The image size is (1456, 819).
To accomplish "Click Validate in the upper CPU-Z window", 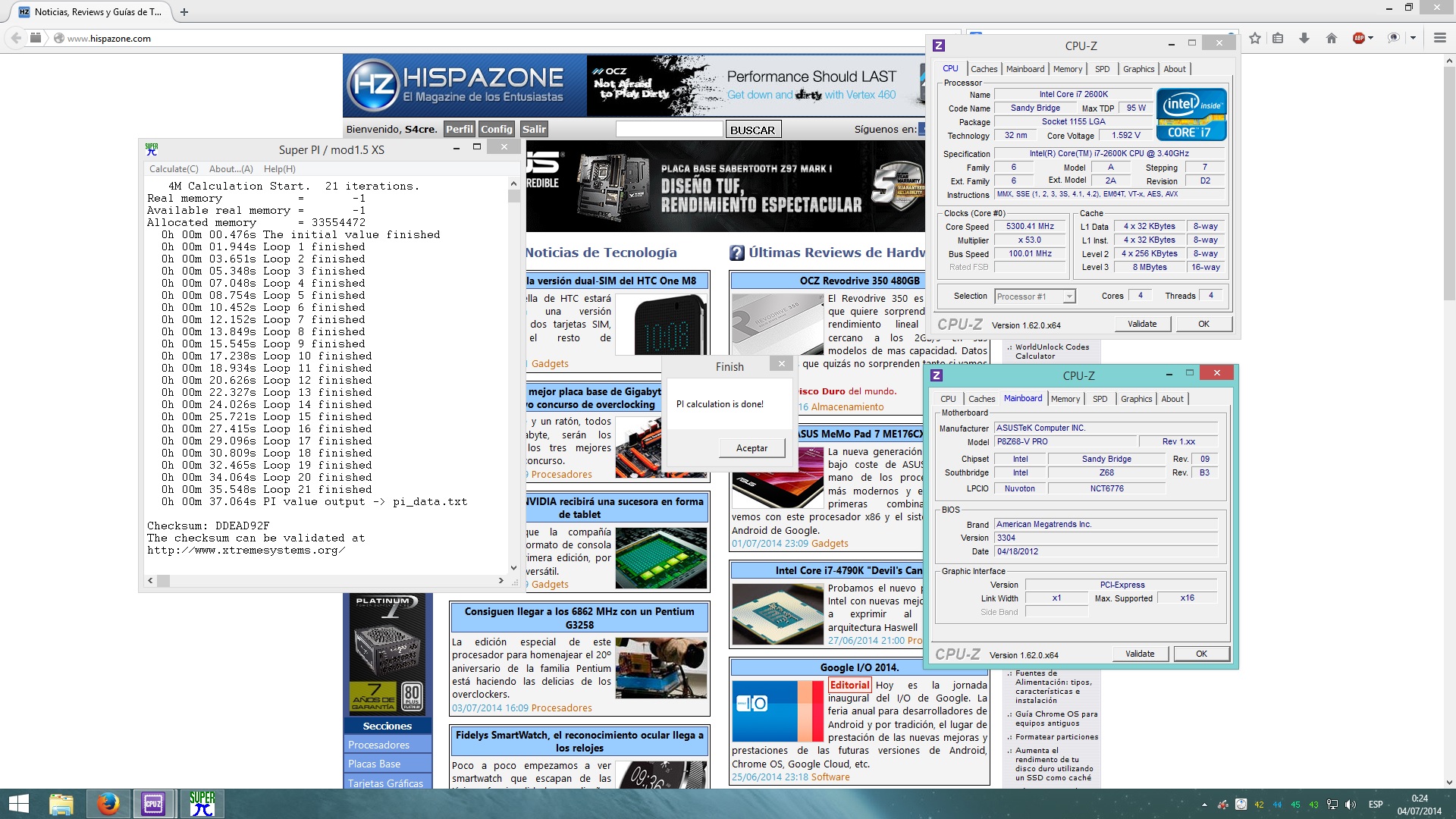I will pyautogui.click(x=1142, y=324).
